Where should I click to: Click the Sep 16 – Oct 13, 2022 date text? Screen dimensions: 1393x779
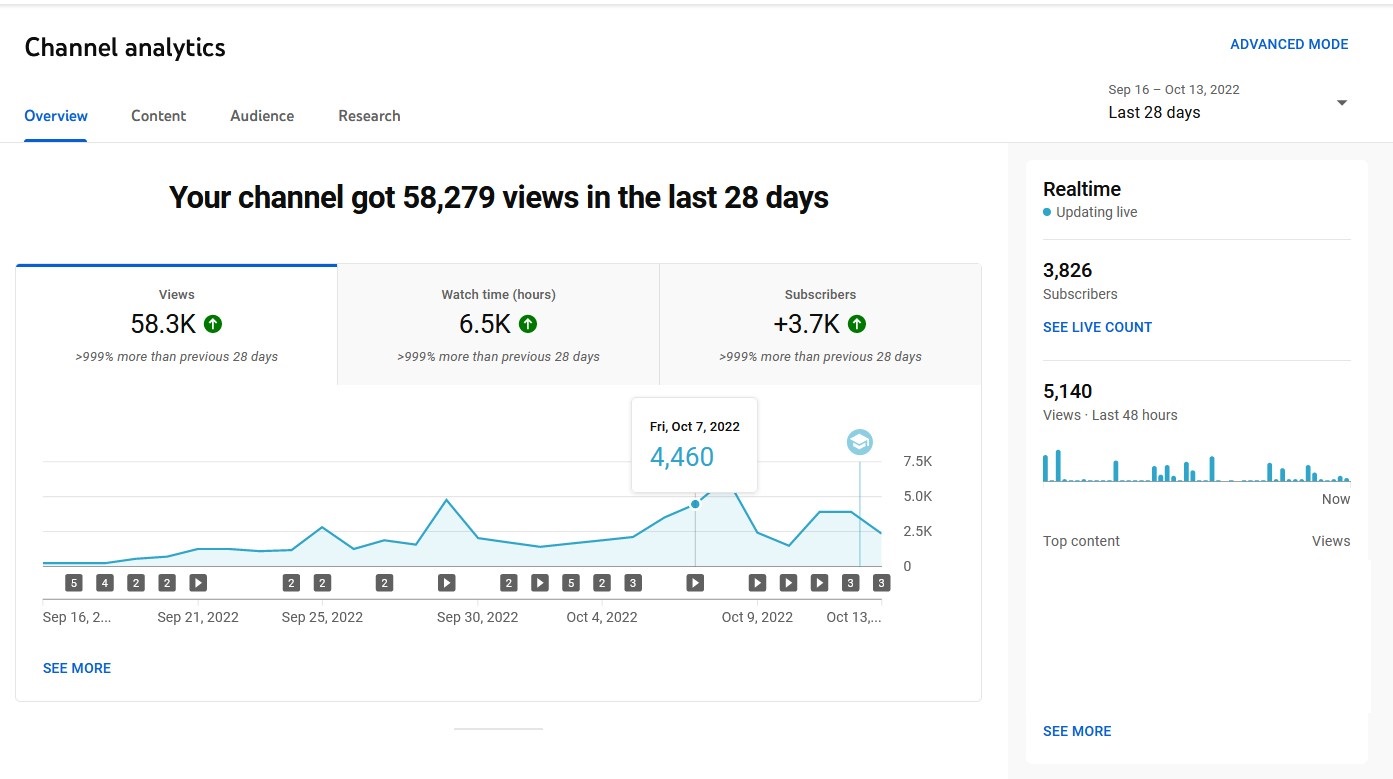point(1174,89)
